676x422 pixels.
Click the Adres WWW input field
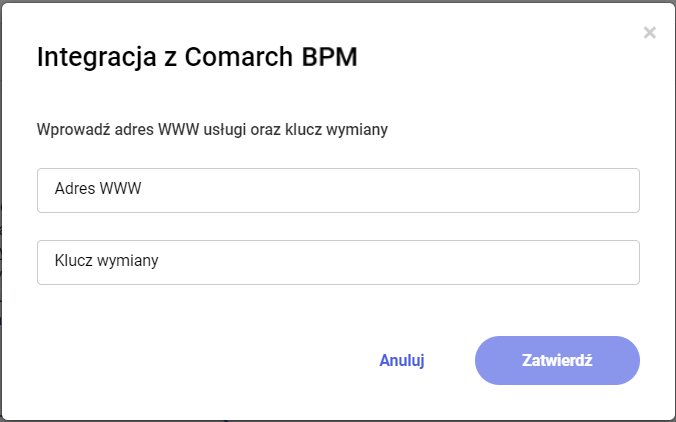click(338, 190)
